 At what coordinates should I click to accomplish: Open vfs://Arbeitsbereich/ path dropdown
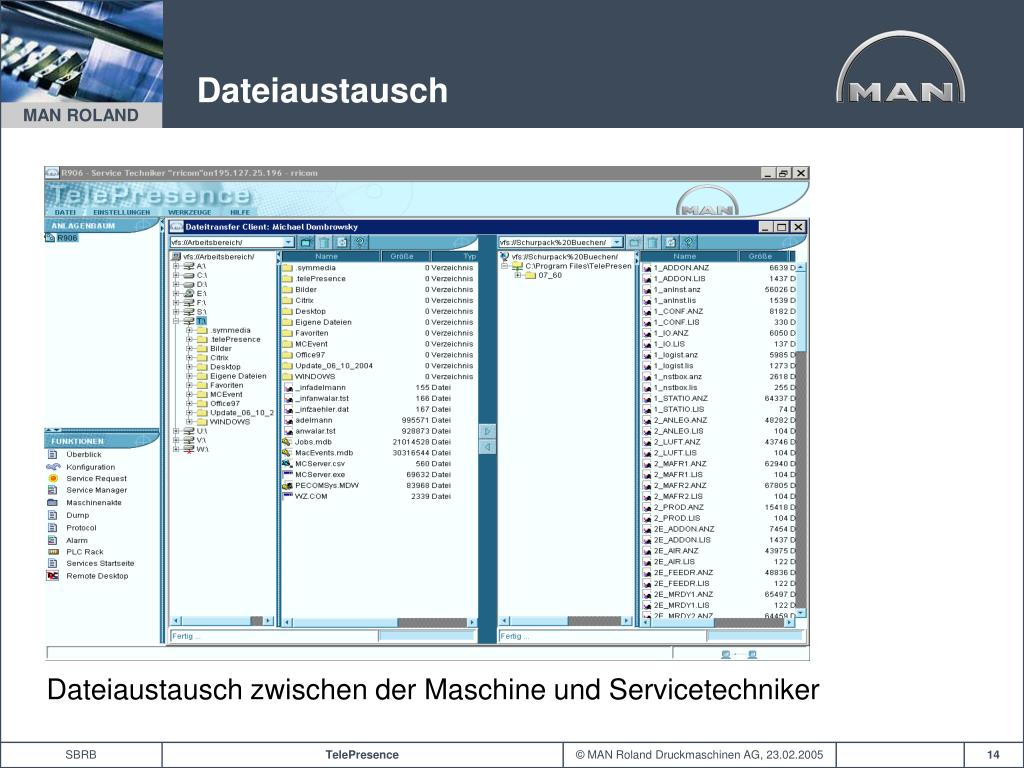pyautogui.click(x=289, y=242)
